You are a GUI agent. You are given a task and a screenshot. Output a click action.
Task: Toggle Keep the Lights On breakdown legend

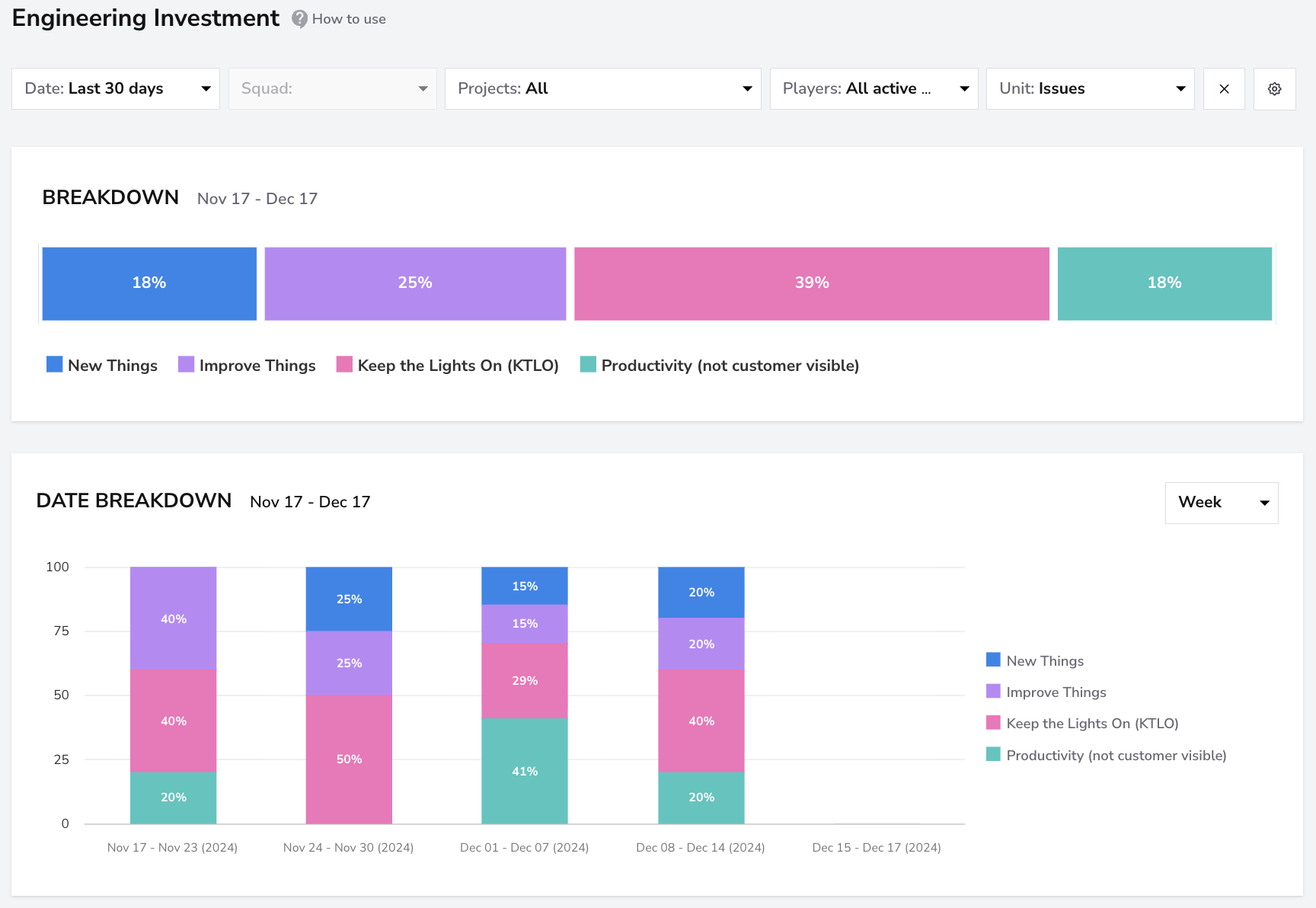click(x=448, y=366)
